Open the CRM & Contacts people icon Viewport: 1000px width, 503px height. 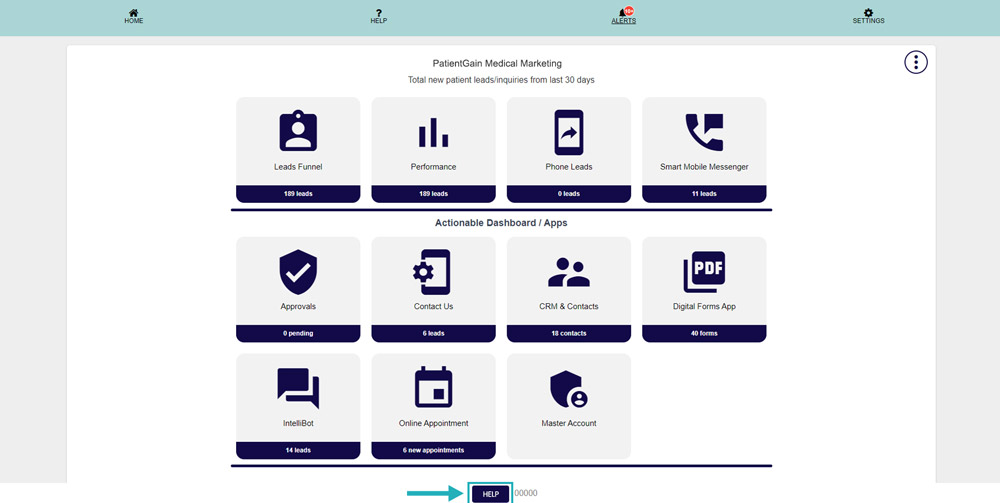tap(569, 272)
